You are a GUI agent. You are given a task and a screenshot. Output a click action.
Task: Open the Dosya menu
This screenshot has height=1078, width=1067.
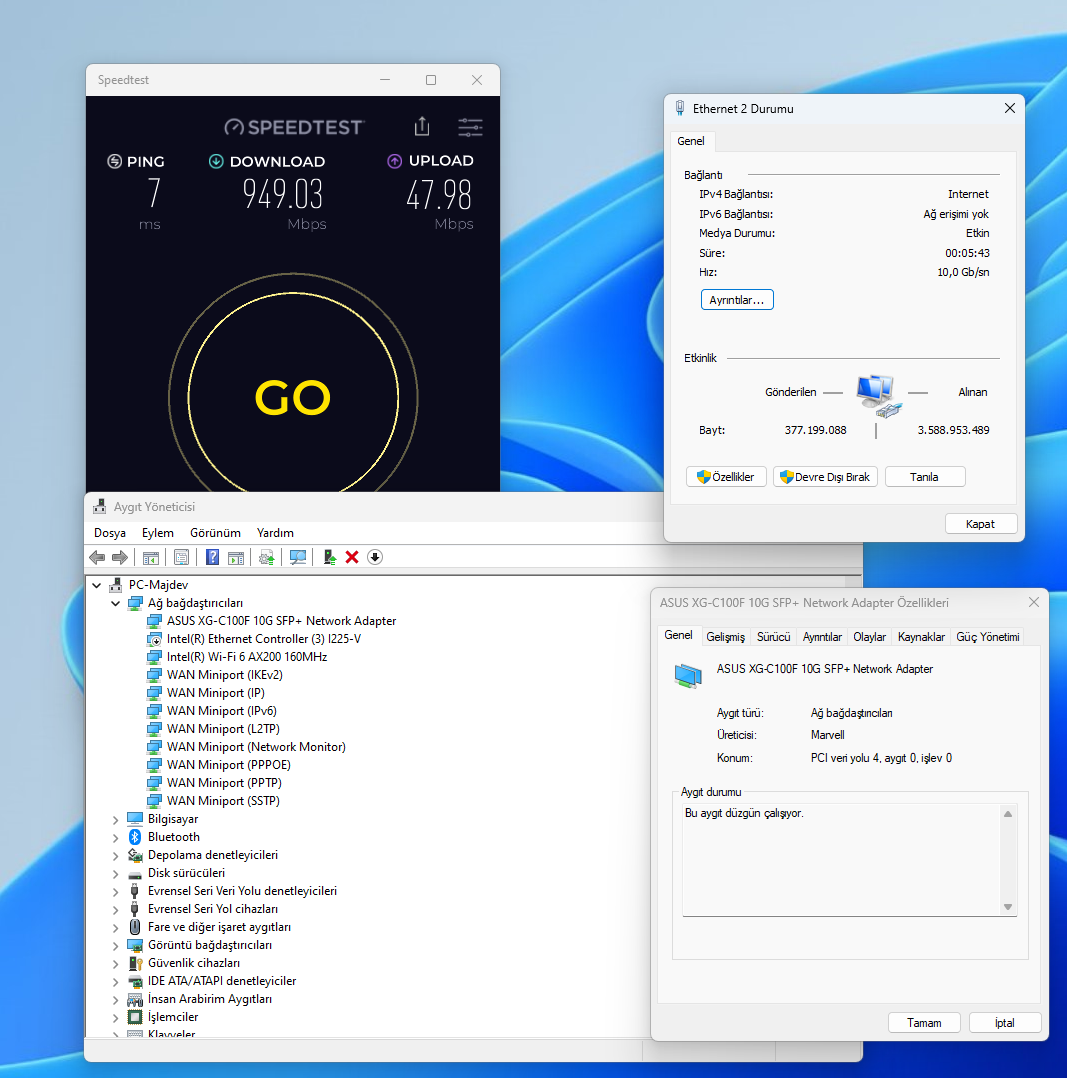pyautogui.click(x=110, y=533)
